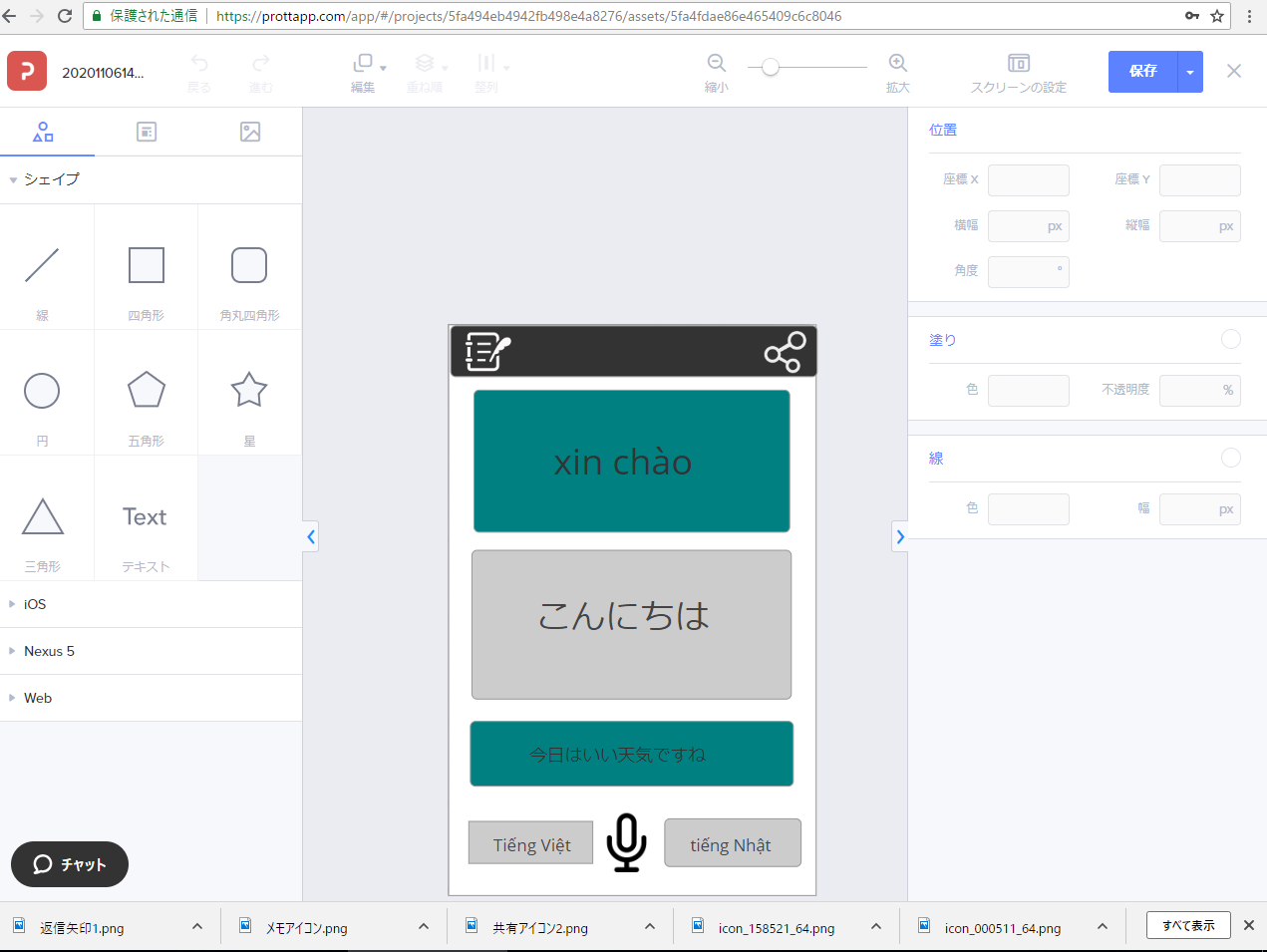This screenshot has width=1267, height=952.
Task: Expand the Web components section
Action: 12,698
